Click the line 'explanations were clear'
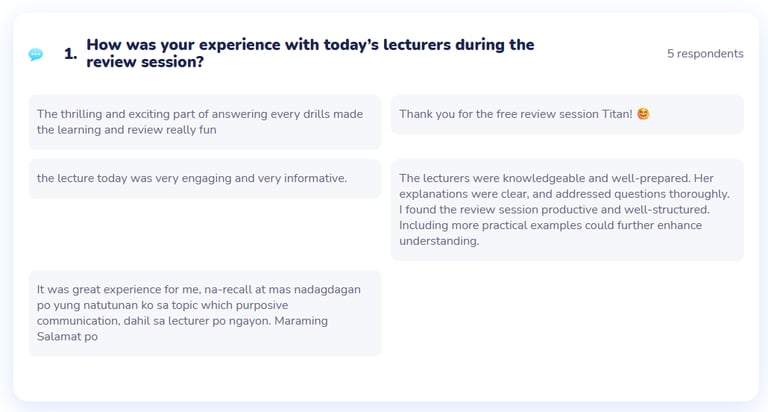768x412 pixels. pyautogui.click(x=564, y=194)
